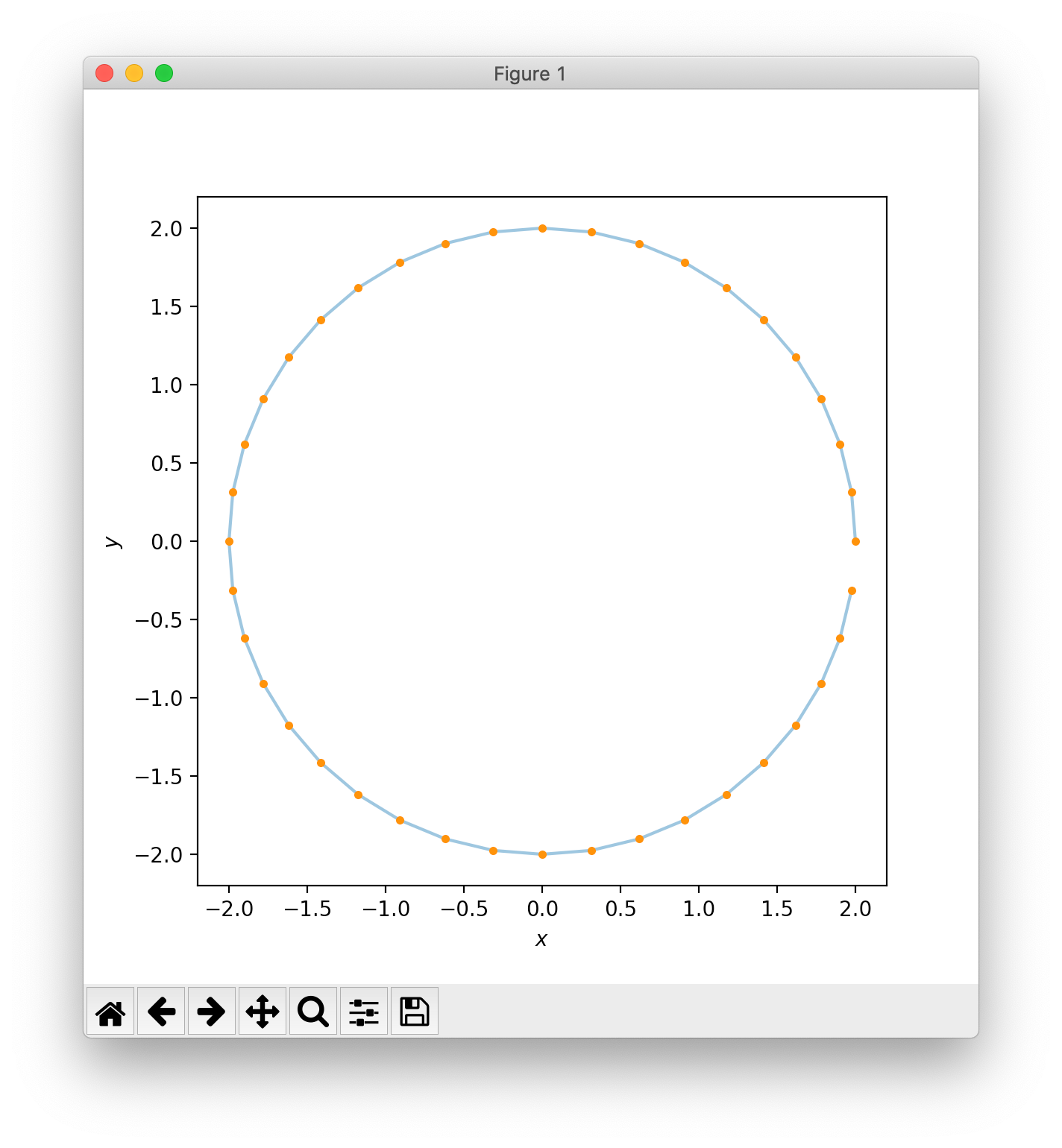Click the y-axis tick label −2.0

158,854
